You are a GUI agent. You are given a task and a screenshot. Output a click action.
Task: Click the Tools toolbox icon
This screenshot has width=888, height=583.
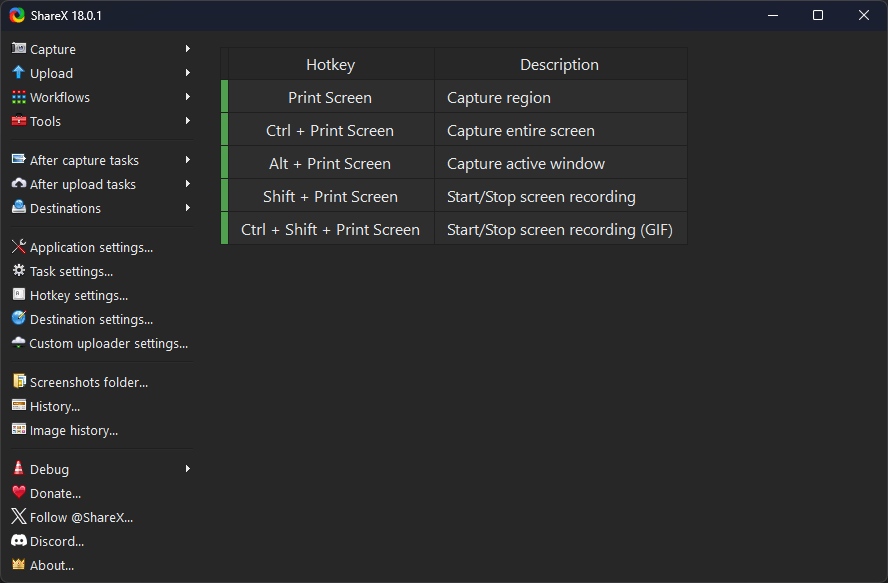(17, 121)
